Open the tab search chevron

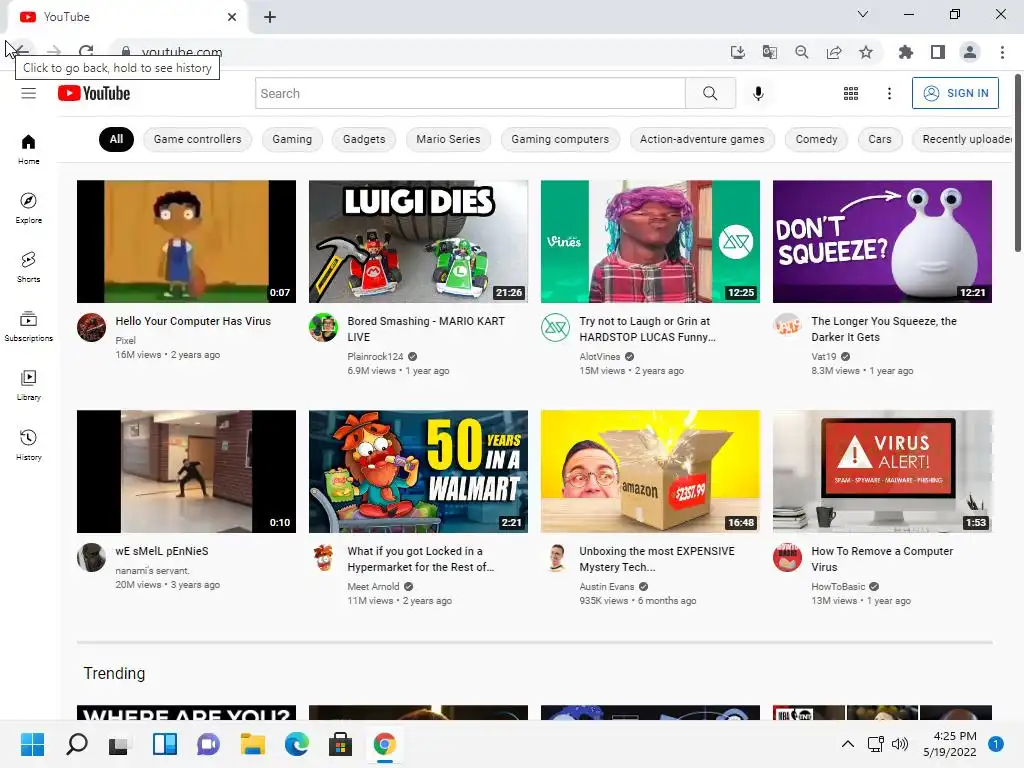[863, 14]
